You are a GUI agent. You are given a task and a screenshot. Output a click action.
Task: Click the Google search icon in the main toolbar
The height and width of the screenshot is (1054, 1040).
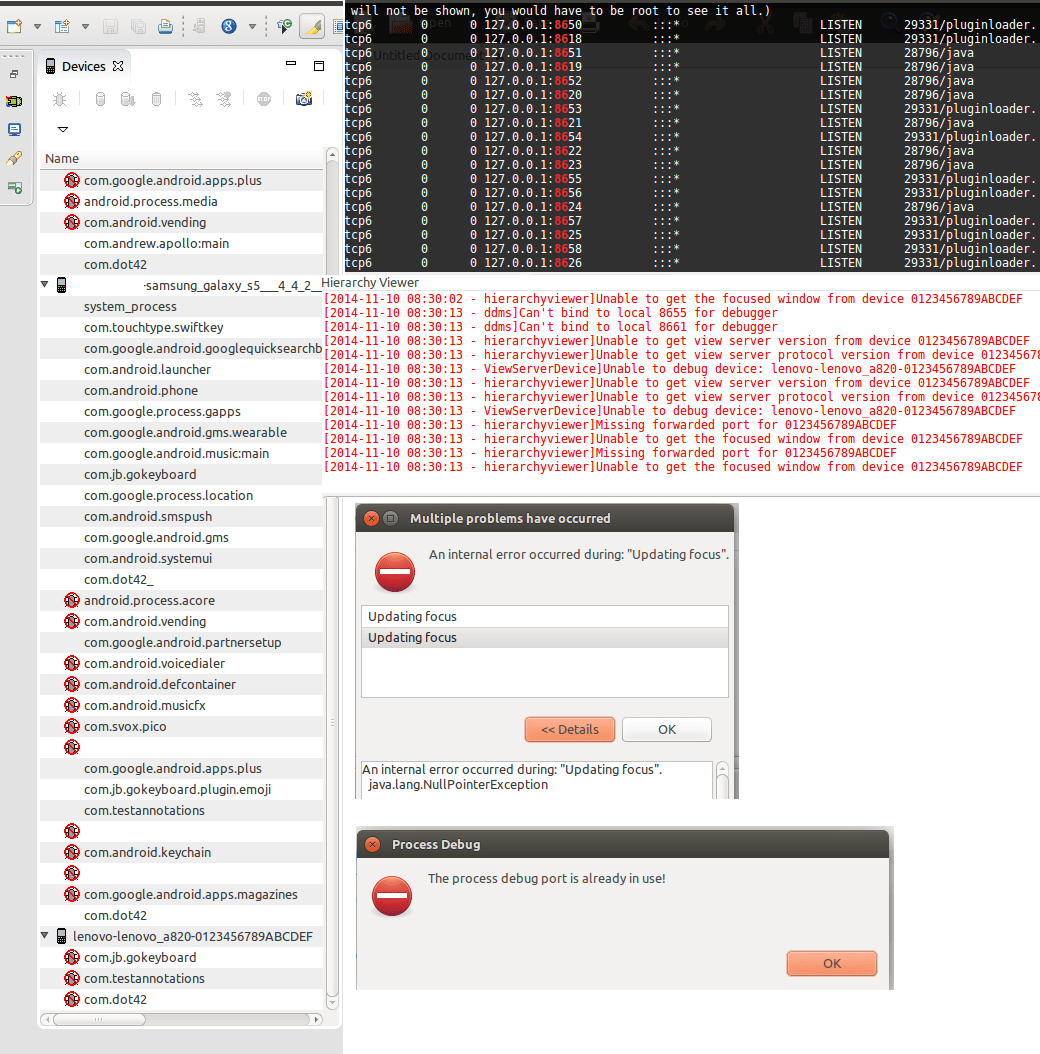228,27
